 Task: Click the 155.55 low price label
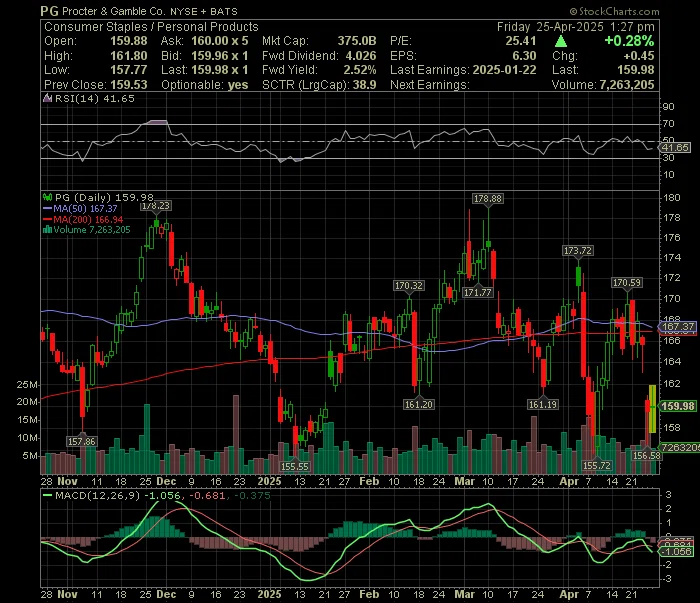295,467
